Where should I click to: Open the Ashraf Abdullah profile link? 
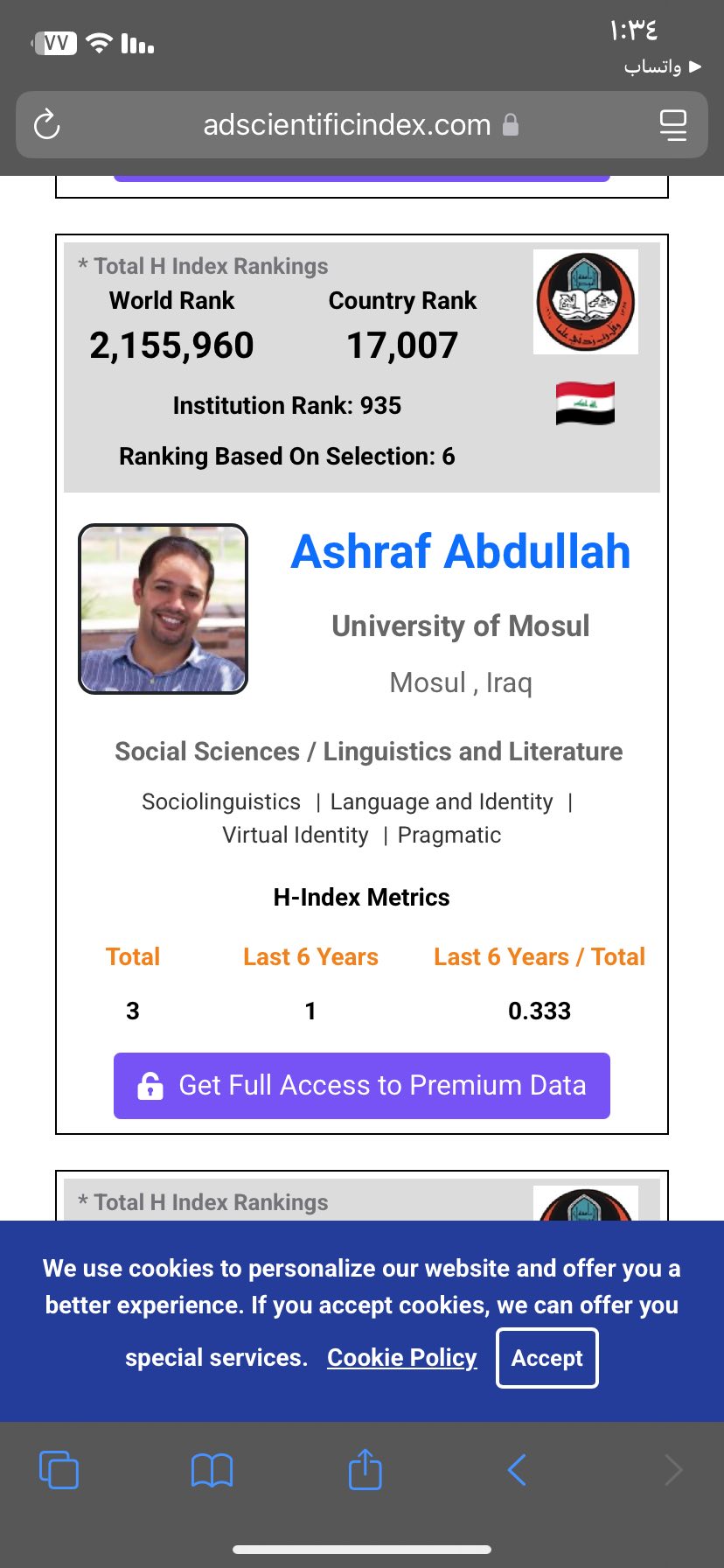460,552
